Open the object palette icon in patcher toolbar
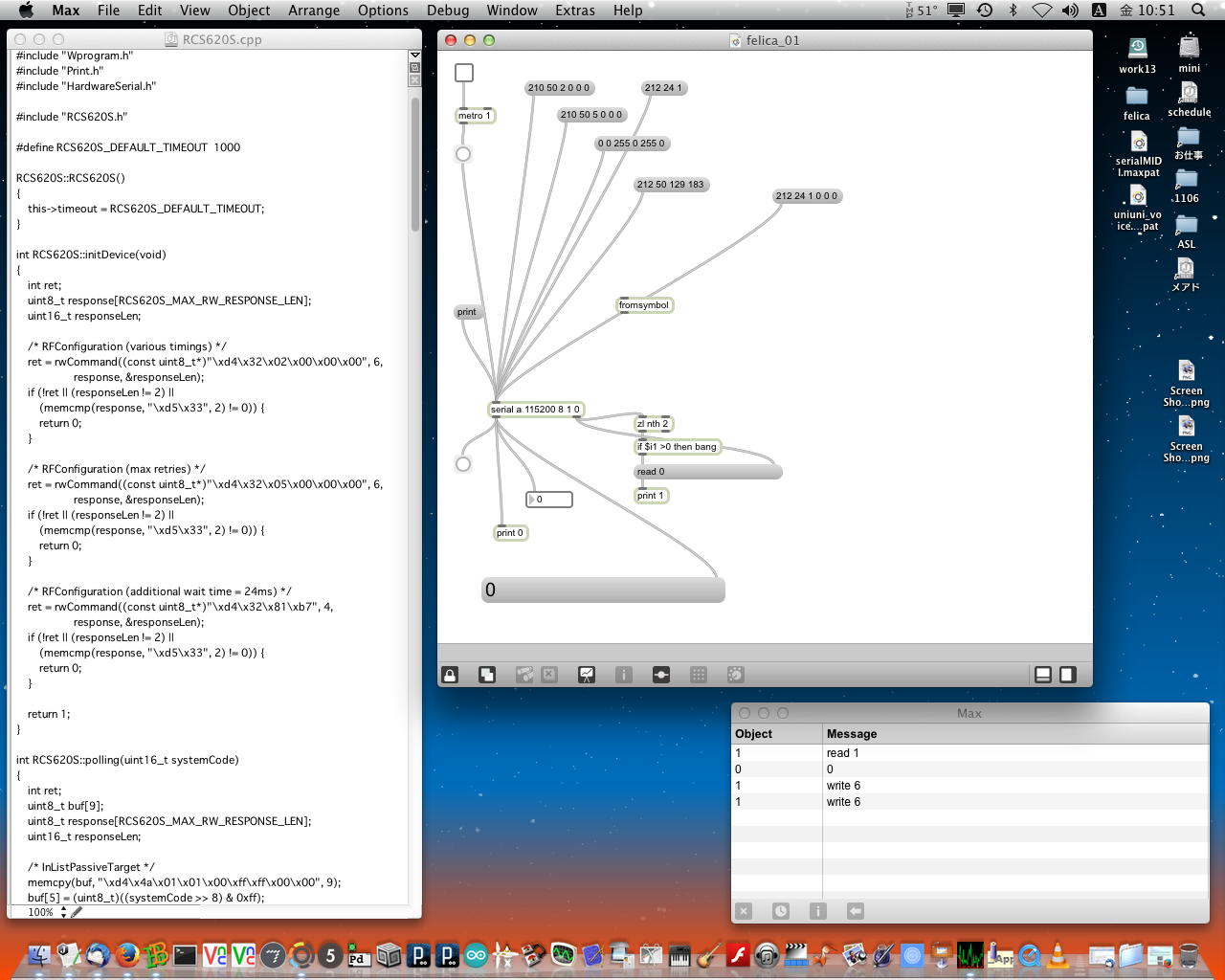Screen dimensions: 1225x980 [524, 675]
